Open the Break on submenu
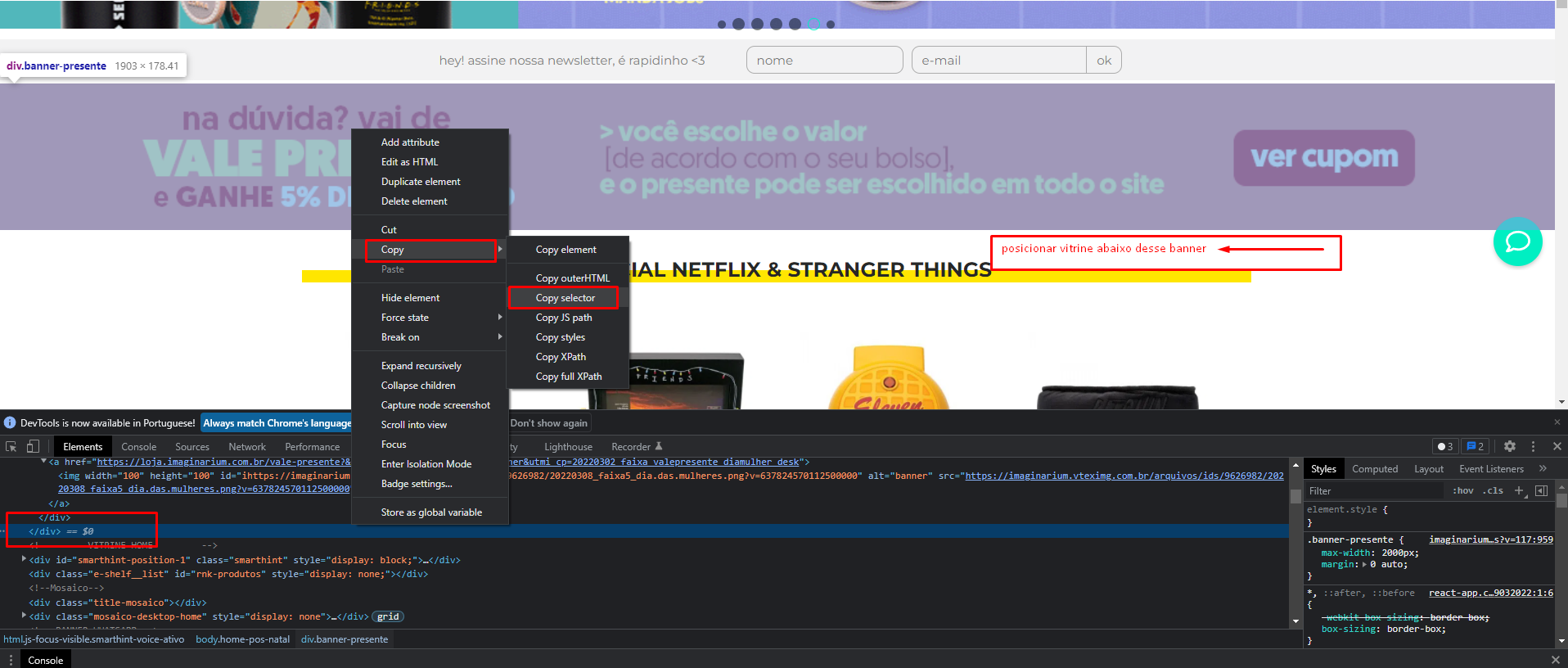Image resolution: width=1568 pixels, height=668 pixels. click(x=430, y=337)
